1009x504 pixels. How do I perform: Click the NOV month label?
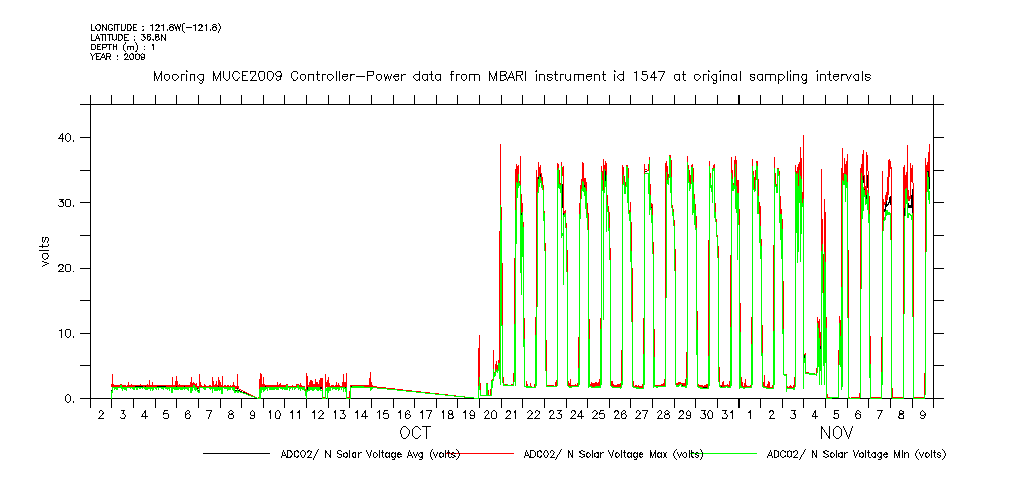[x=836, y=434]
